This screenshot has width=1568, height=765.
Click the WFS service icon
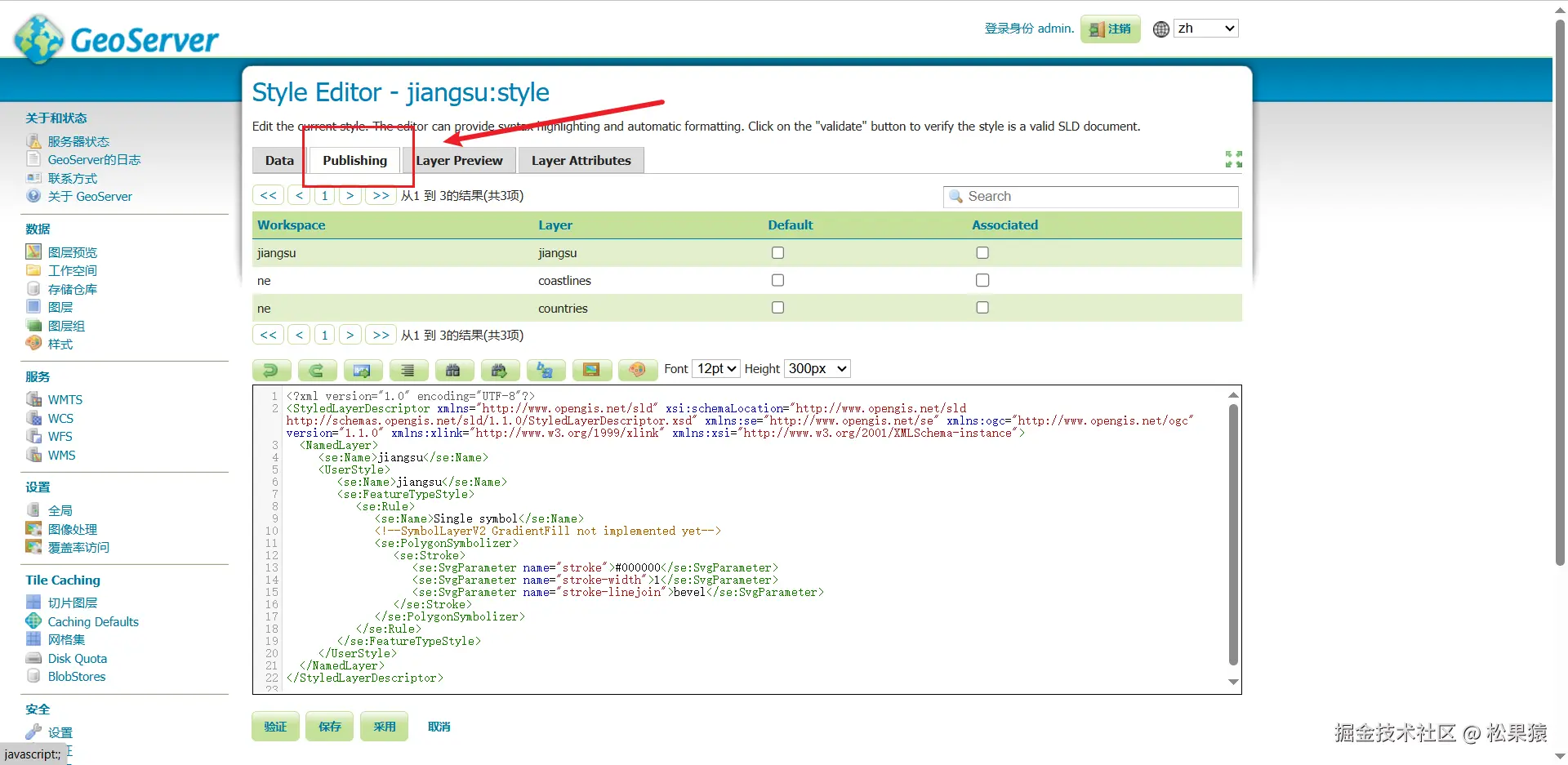tap(33, 437)
